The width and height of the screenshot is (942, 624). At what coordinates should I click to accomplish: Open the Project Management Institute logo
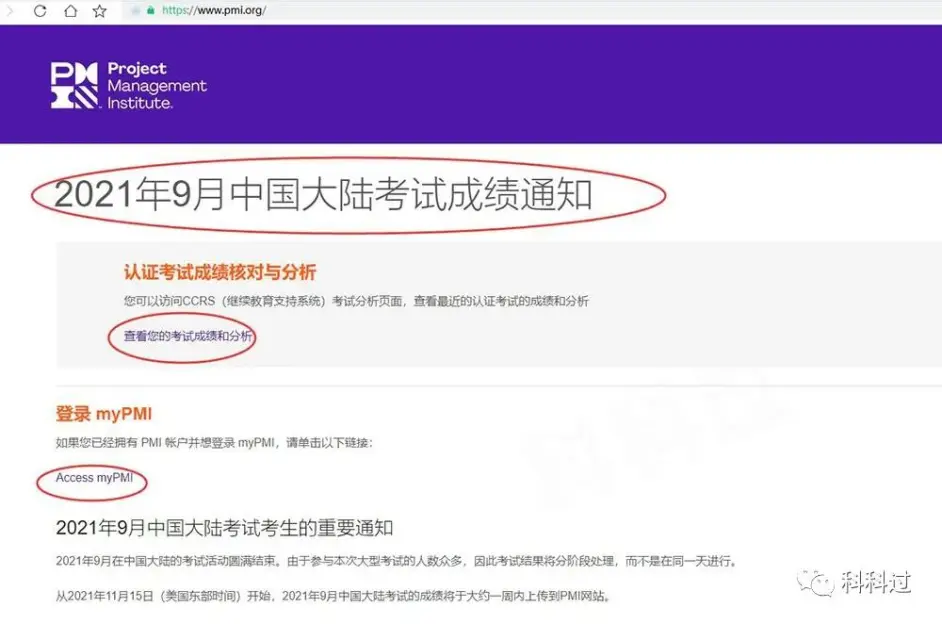coord(129,85)
